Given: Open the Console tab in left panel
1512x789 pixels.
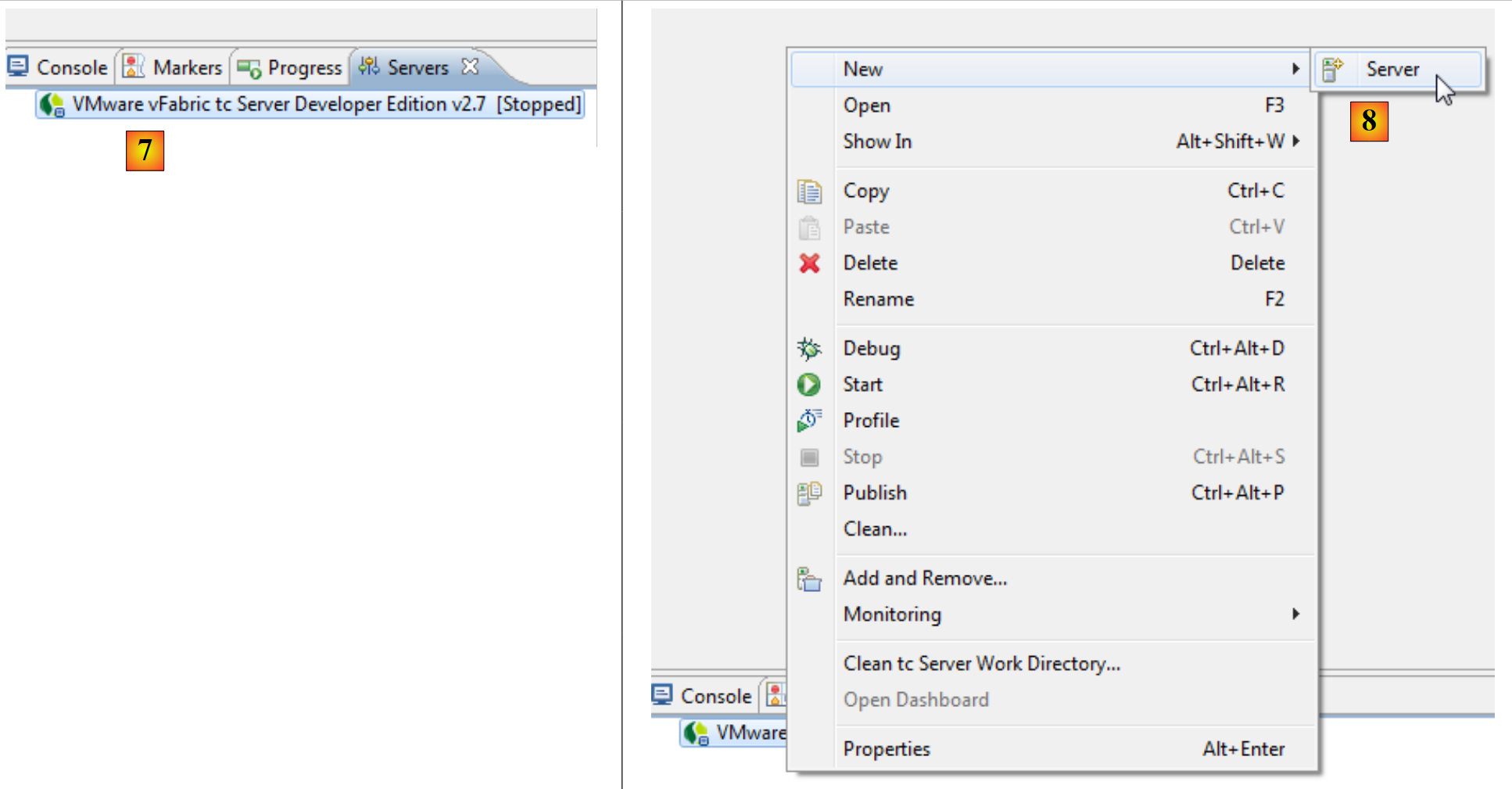Looking at the screenshot, I should (x=59, y=68).
